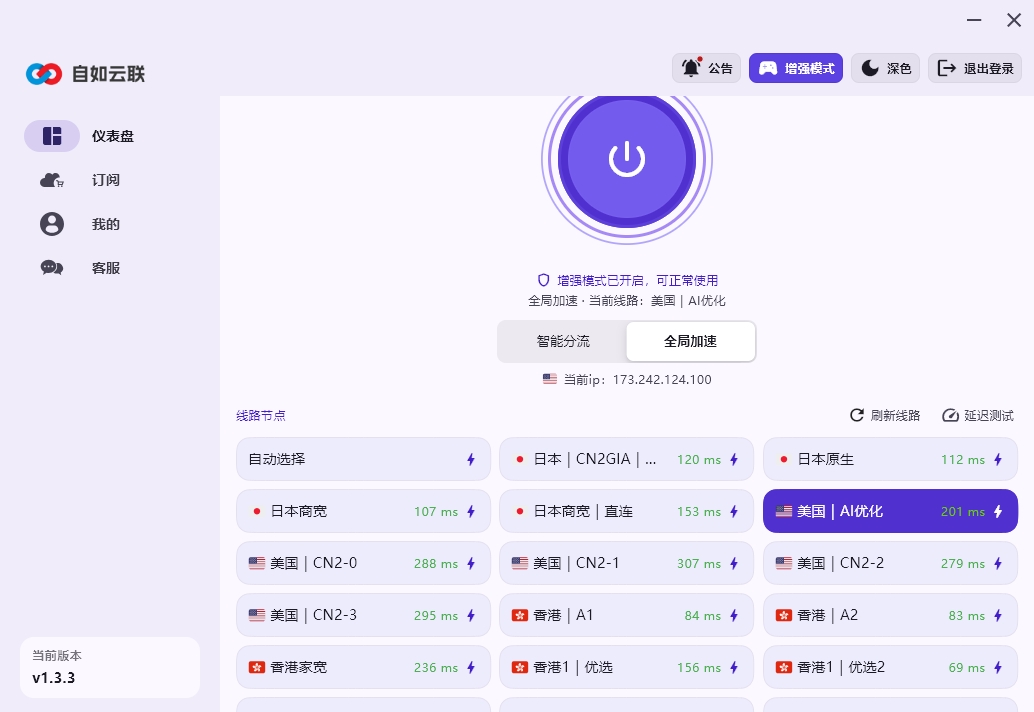The image size is (1034, 712).
Task: Click Hong Kong flag on 香港 | A2
Action: pos(783,615)
